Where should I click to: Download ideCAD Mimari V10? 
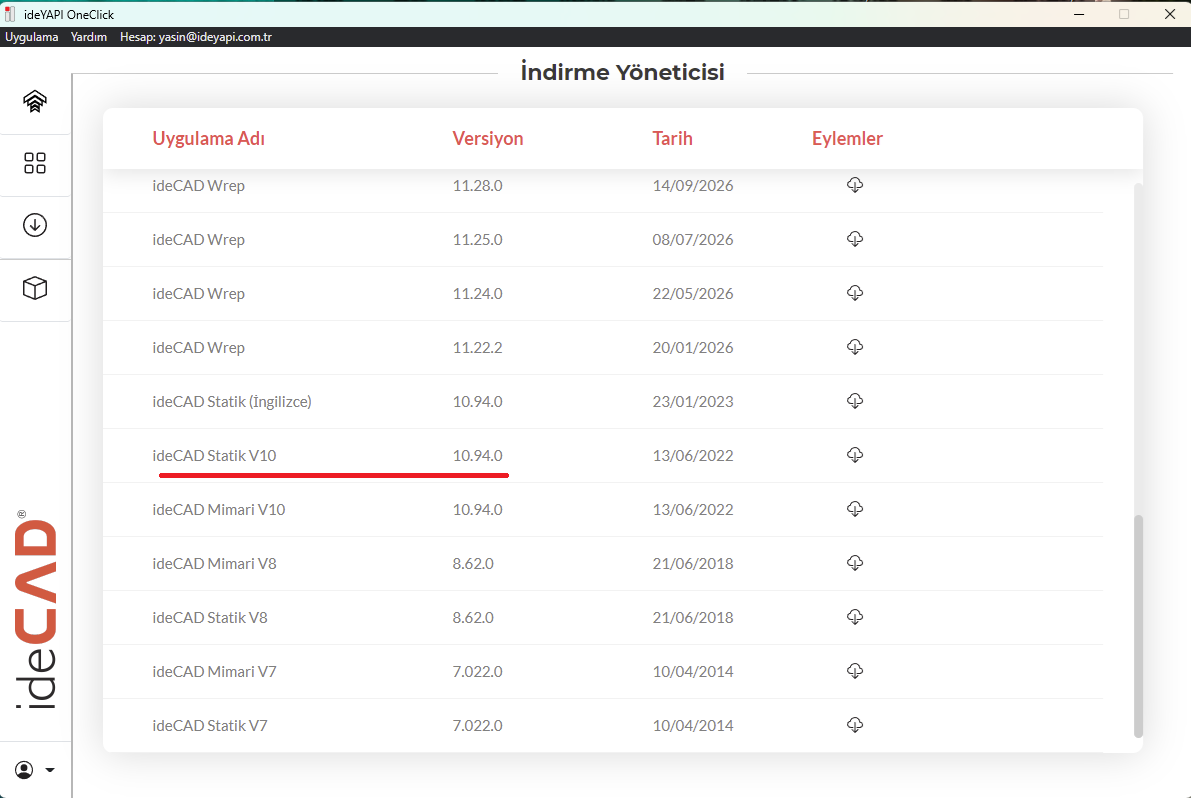(855, 508)
